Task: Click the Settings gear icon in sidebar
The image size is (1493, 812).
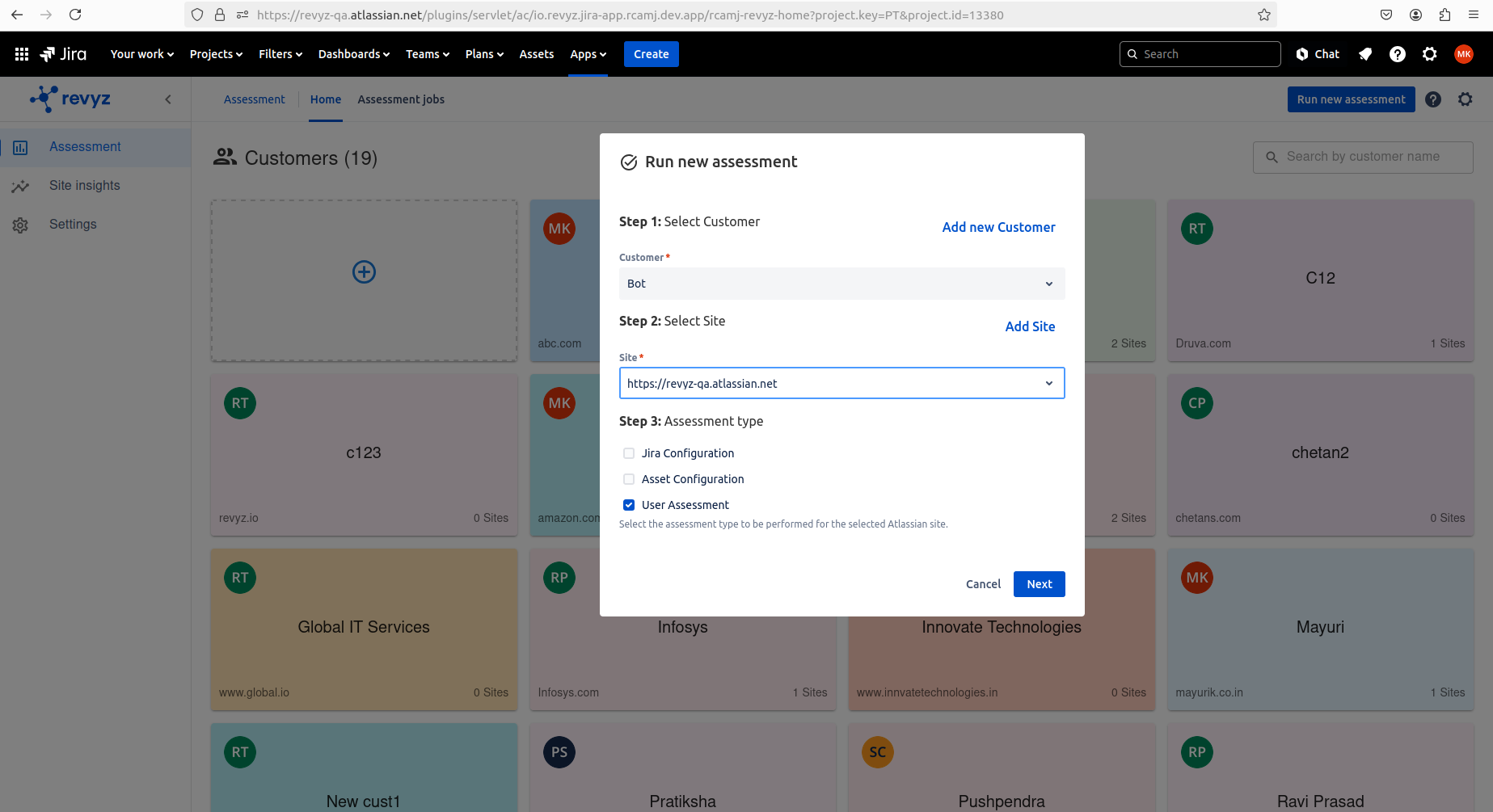Action: pyautogui.click(x=20, y=225)
